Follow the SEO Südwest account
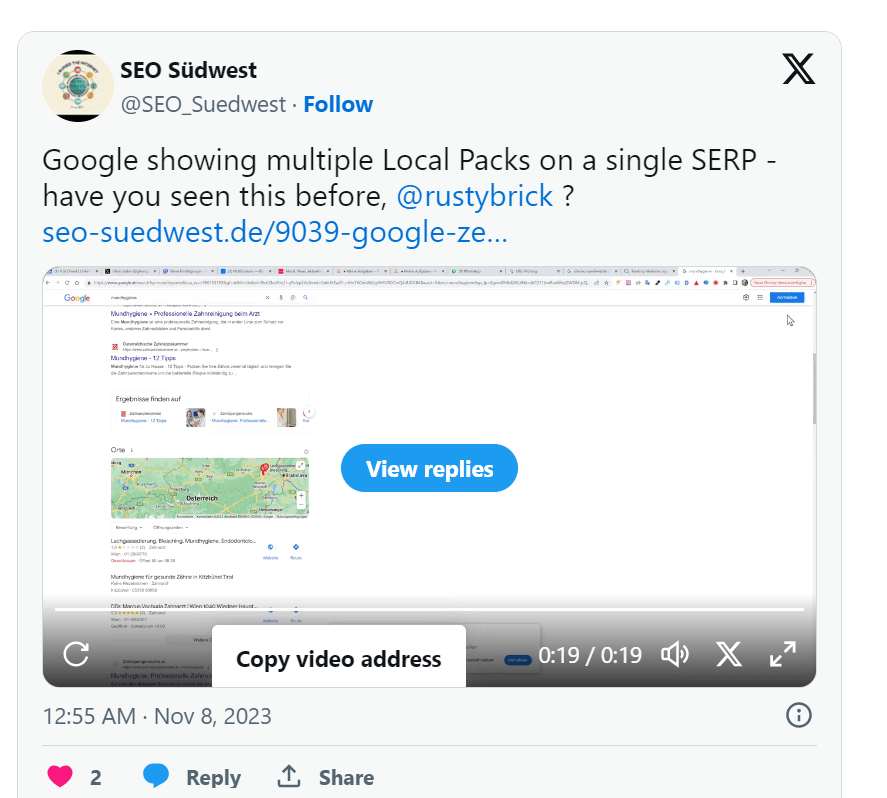887x798 pixels. click(x=338, y=105)
